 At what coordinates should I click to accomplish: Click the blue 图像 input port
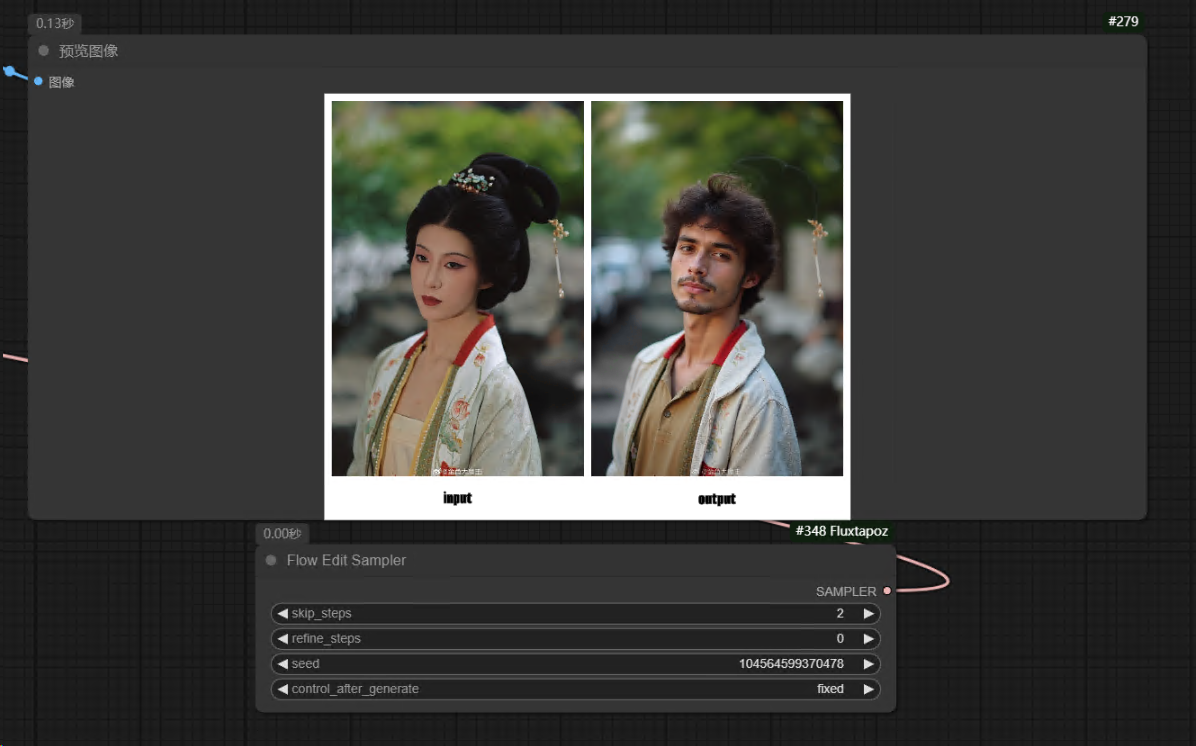coord(38,82)
